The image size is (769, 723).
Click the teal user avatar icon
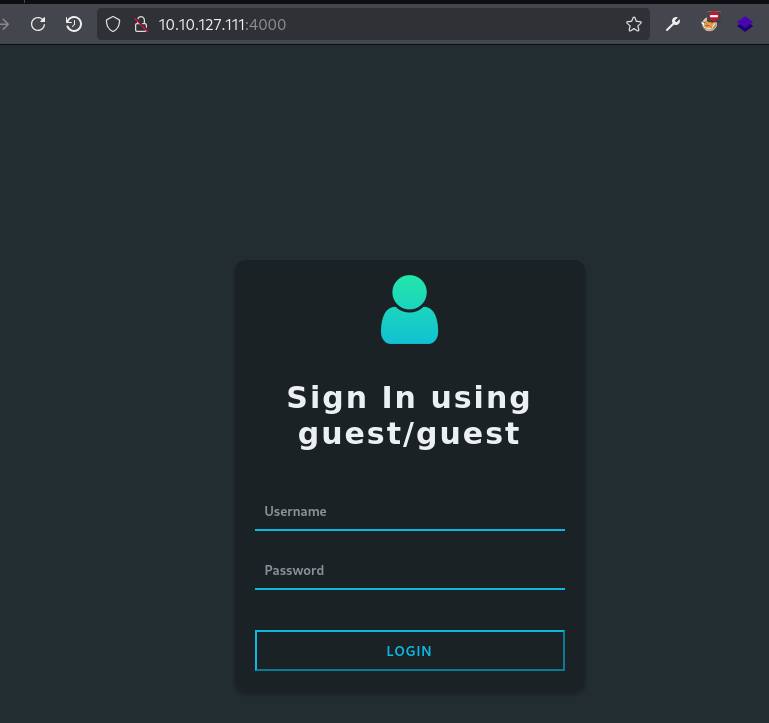click(410, 310)
